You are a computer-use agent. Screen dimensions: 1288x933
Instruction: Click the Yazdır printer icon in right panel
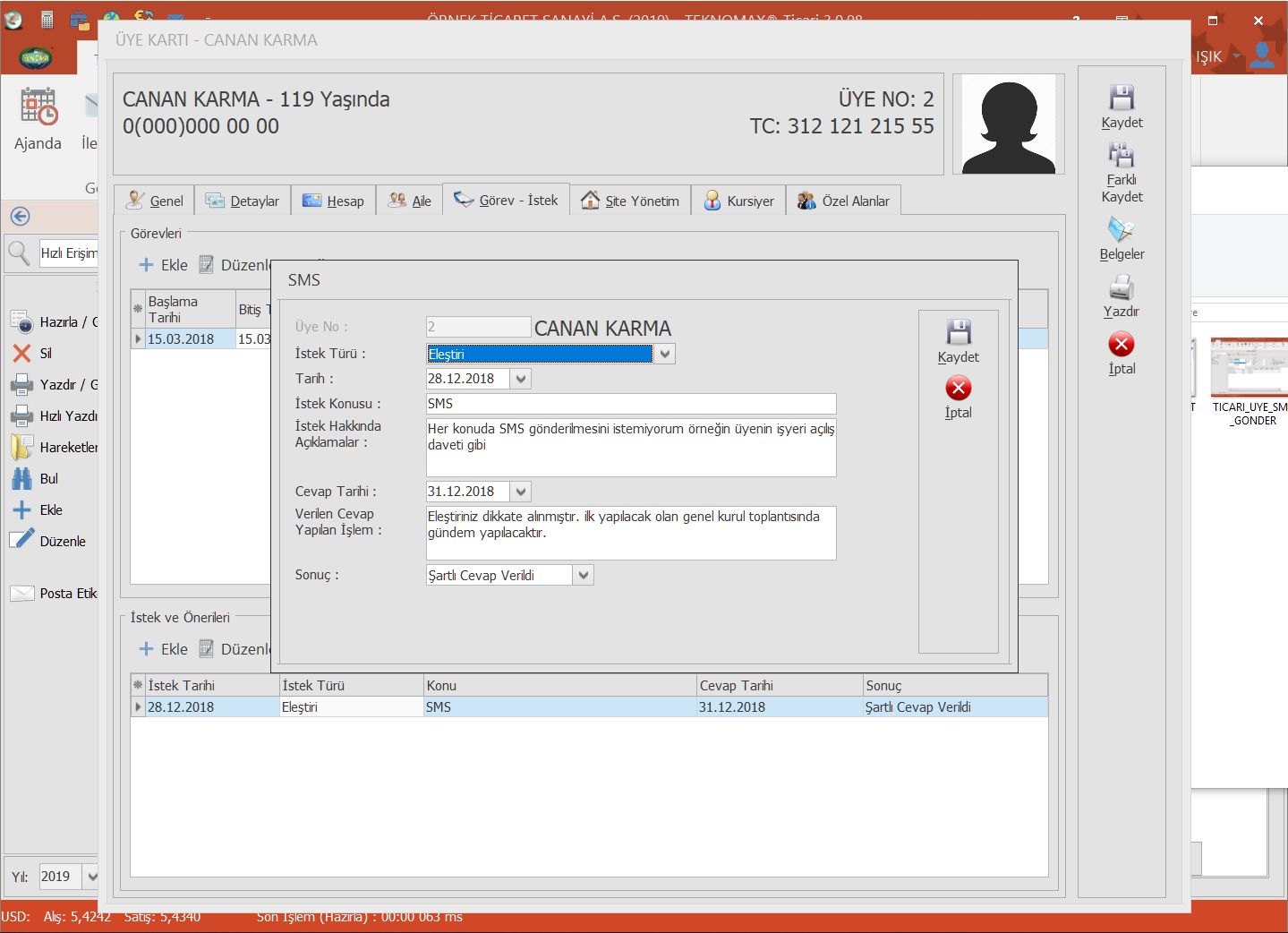(1121, 288)
